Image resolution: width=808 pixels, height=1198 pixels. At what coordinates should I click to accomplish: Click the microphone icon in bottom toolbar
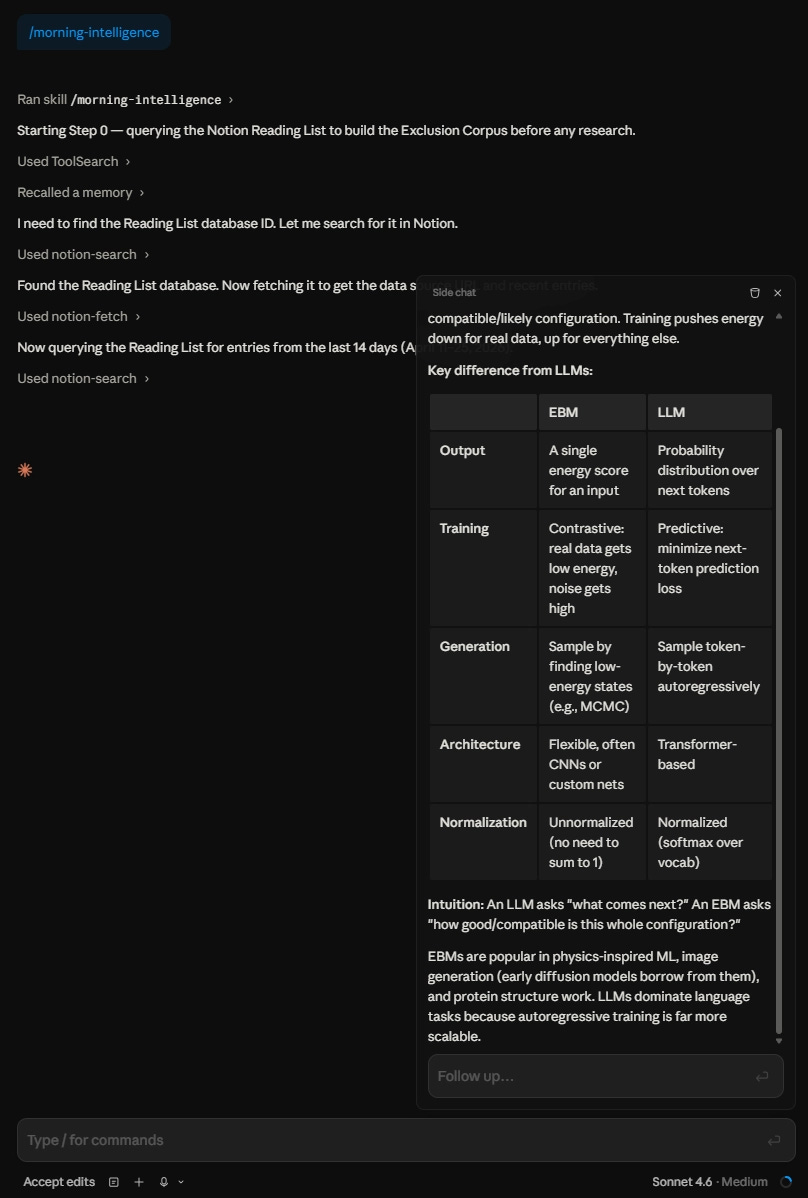pyautogui.click(x=163, y=1182)
